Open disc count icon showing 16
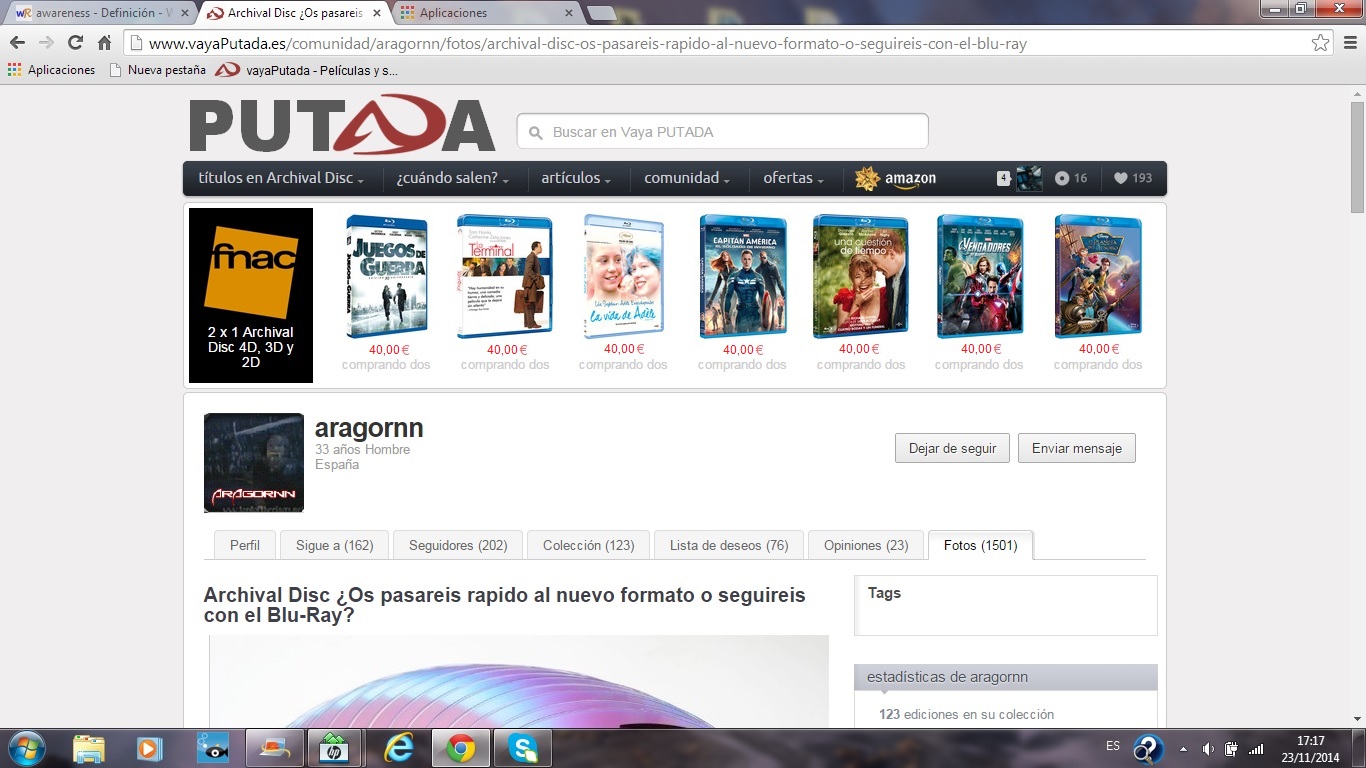The image size is (1366, 768). [1070, 178]
